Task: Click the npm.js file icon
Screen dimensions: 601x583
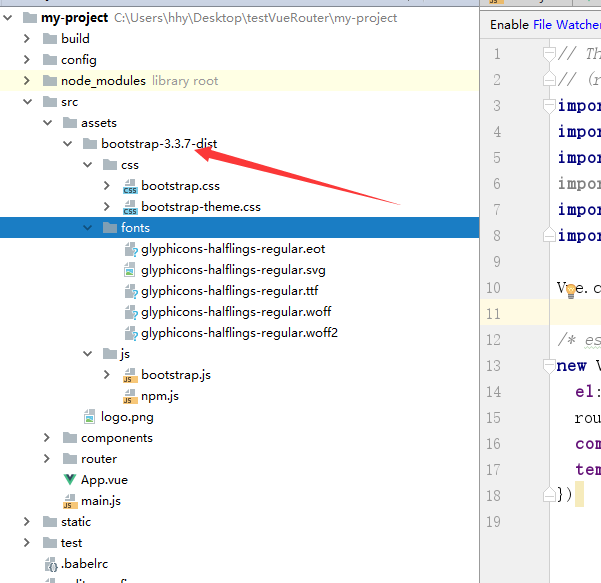Action: tap(130, 396)
